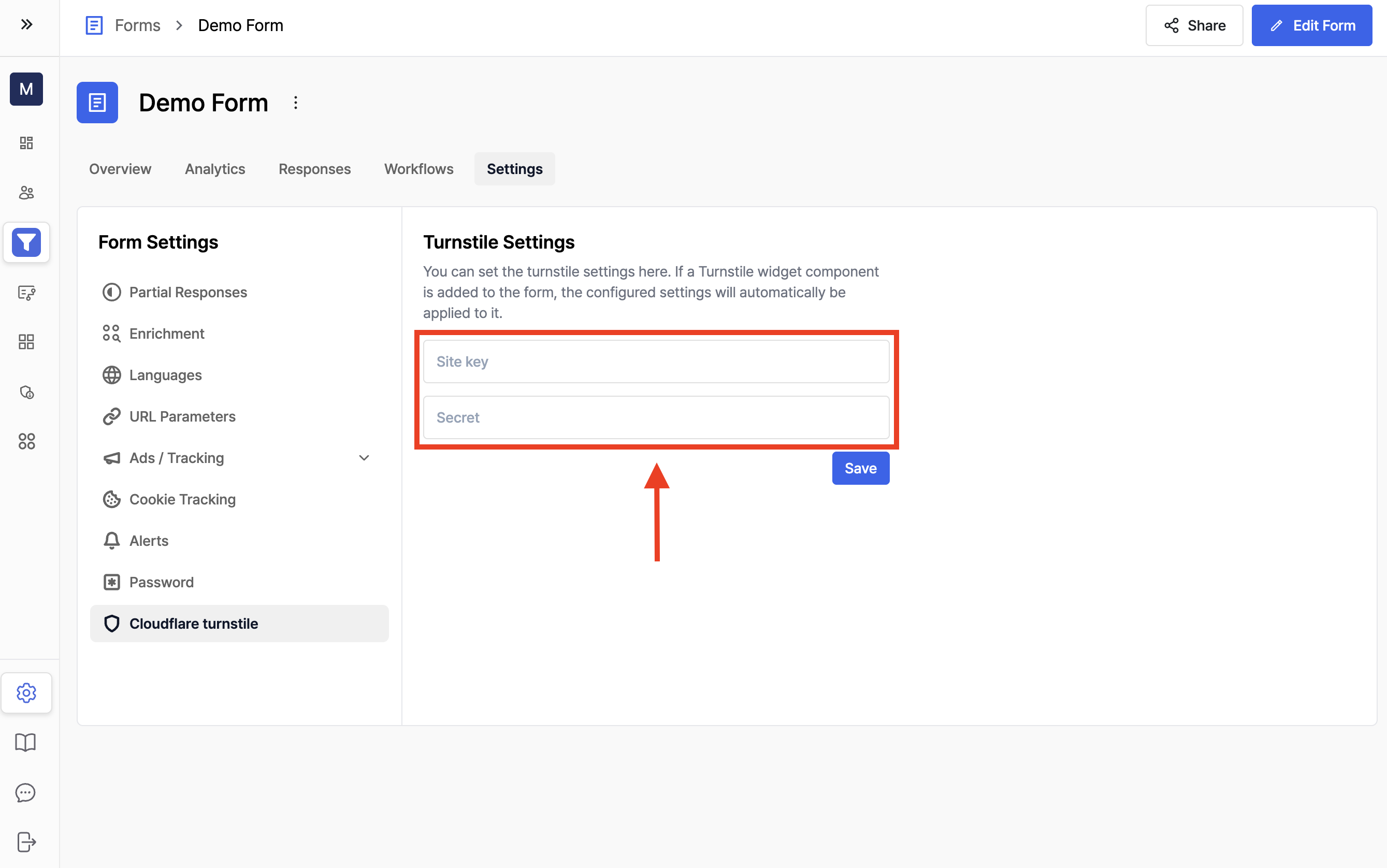This screenshot has width=1387, height=868.
Task: Save the Turnstile settings
Action: coord(860,468)
